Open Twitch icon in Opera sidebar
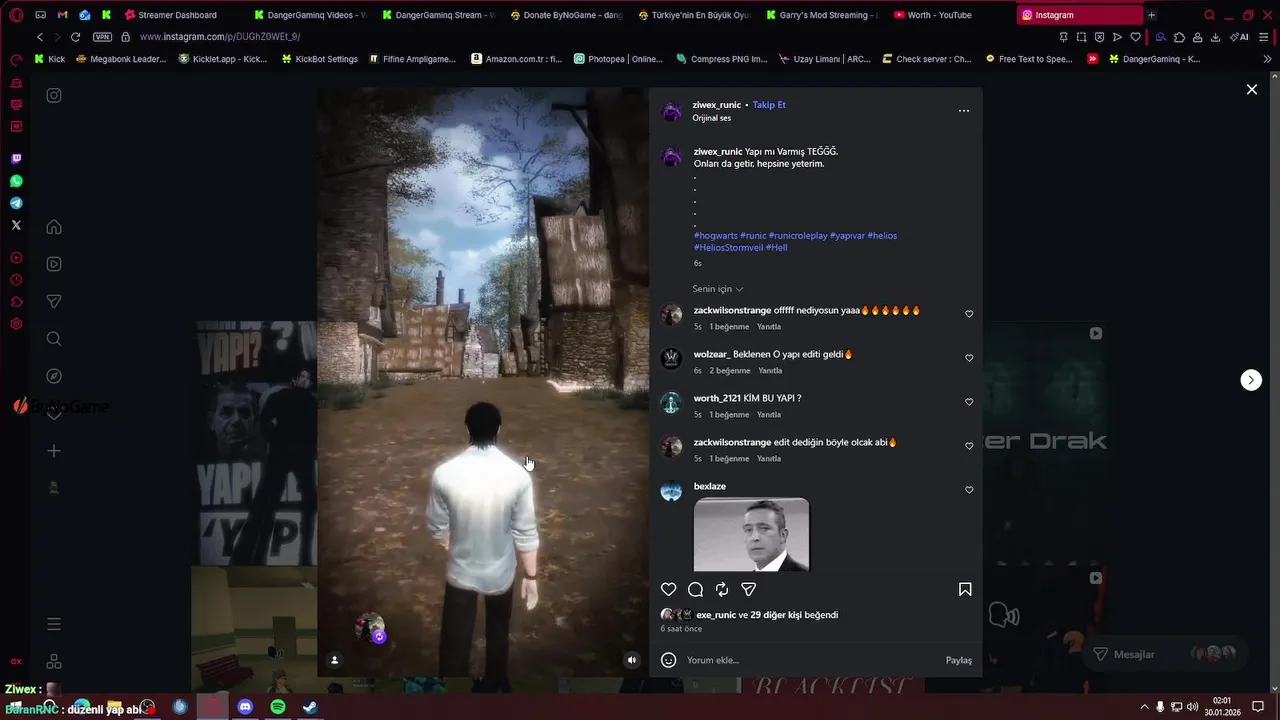1280x720 pixels. tap(16, 159)
